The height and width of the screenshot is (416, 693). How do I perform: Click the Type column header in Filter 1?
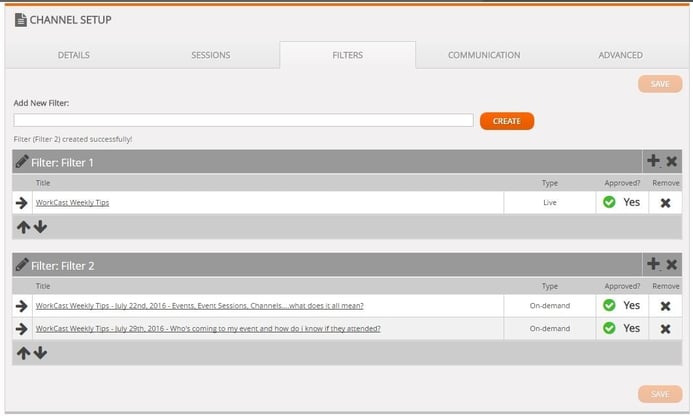tap(550, 183)
